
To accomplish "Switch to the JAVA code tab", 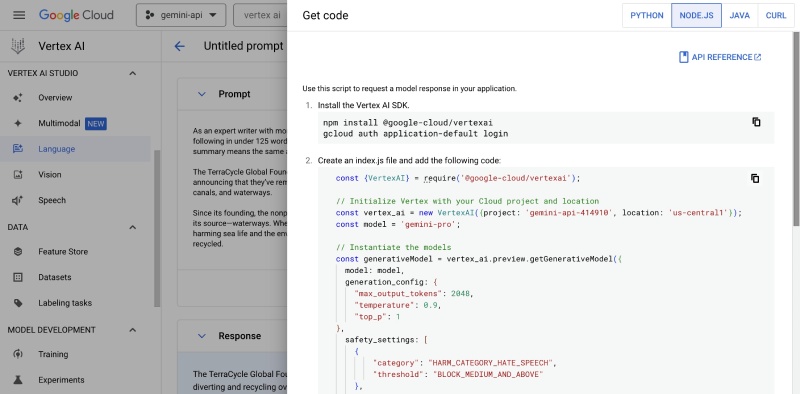I will point(739,15).
